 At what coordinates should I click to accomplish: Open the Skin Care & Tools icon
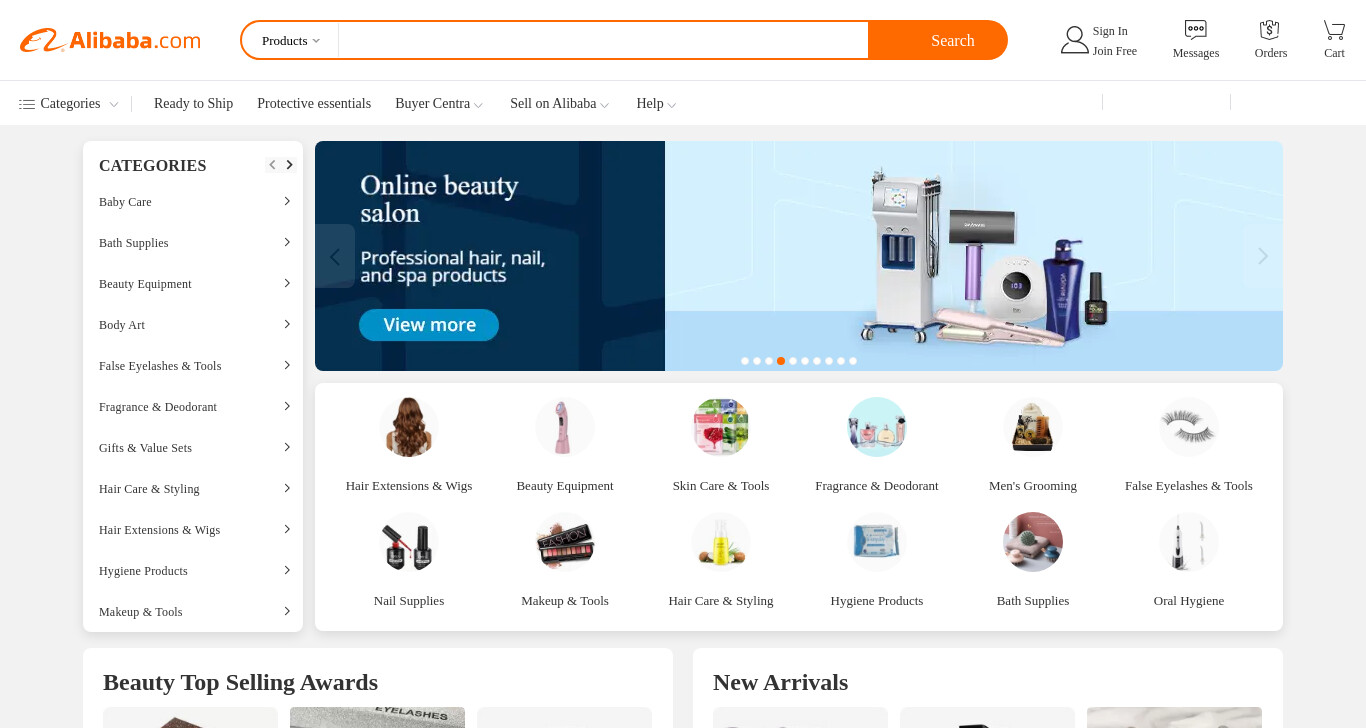(x=721, y=427)
